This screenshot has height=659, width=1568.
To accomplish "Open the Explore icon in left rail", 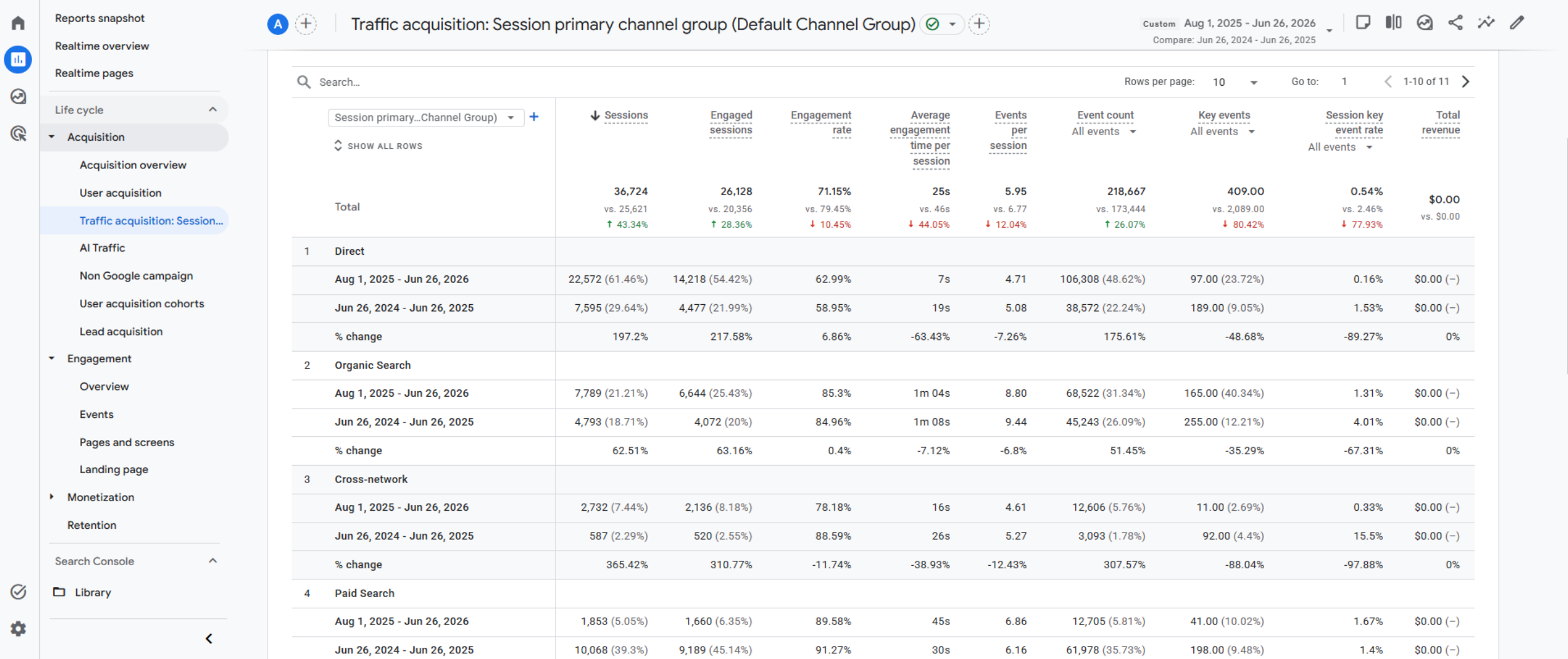I will coord(18,96).
